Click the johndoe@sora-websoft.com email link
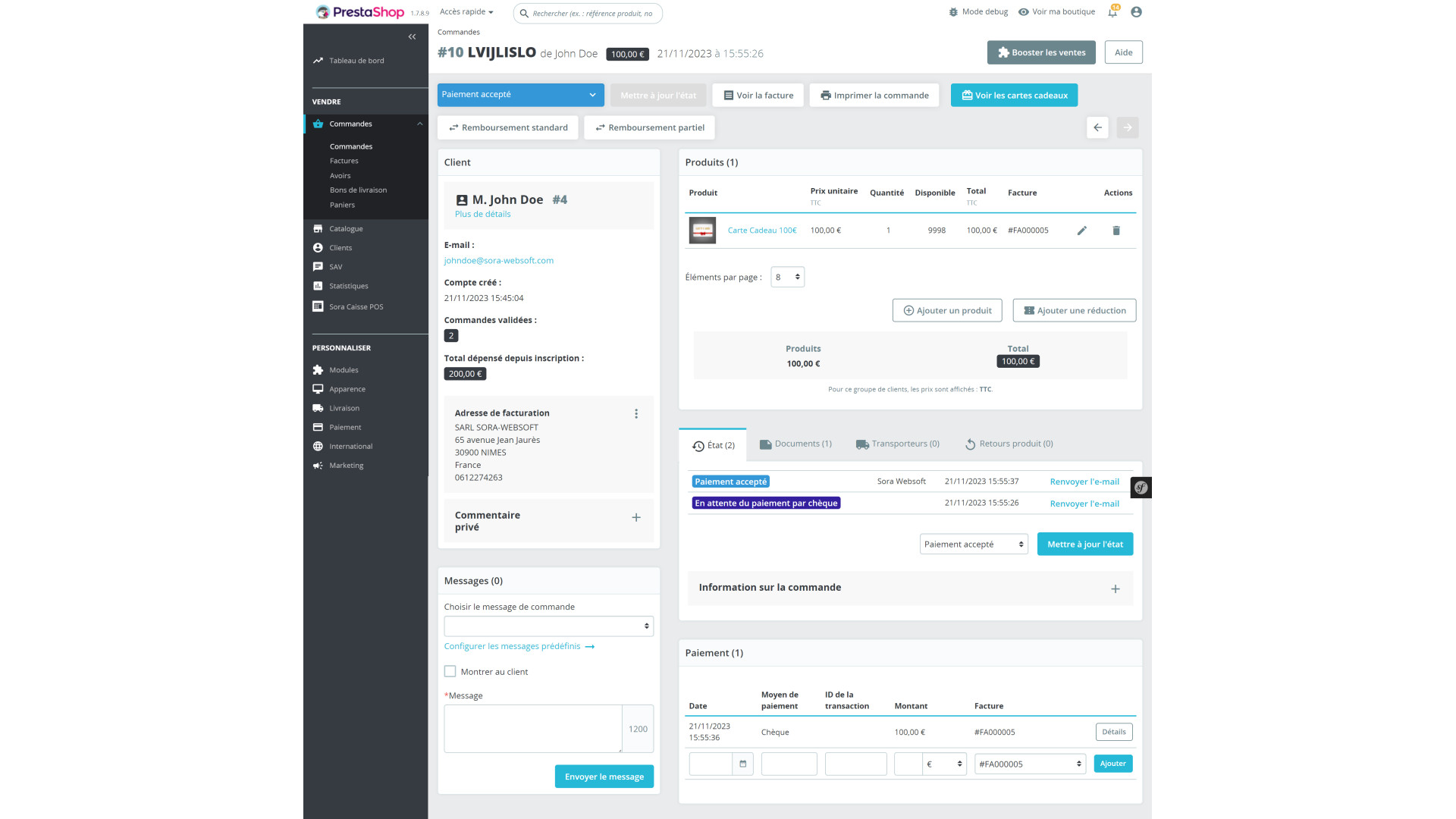The width and height of the screenshot is (1456, 819). [x=498, y=261]
